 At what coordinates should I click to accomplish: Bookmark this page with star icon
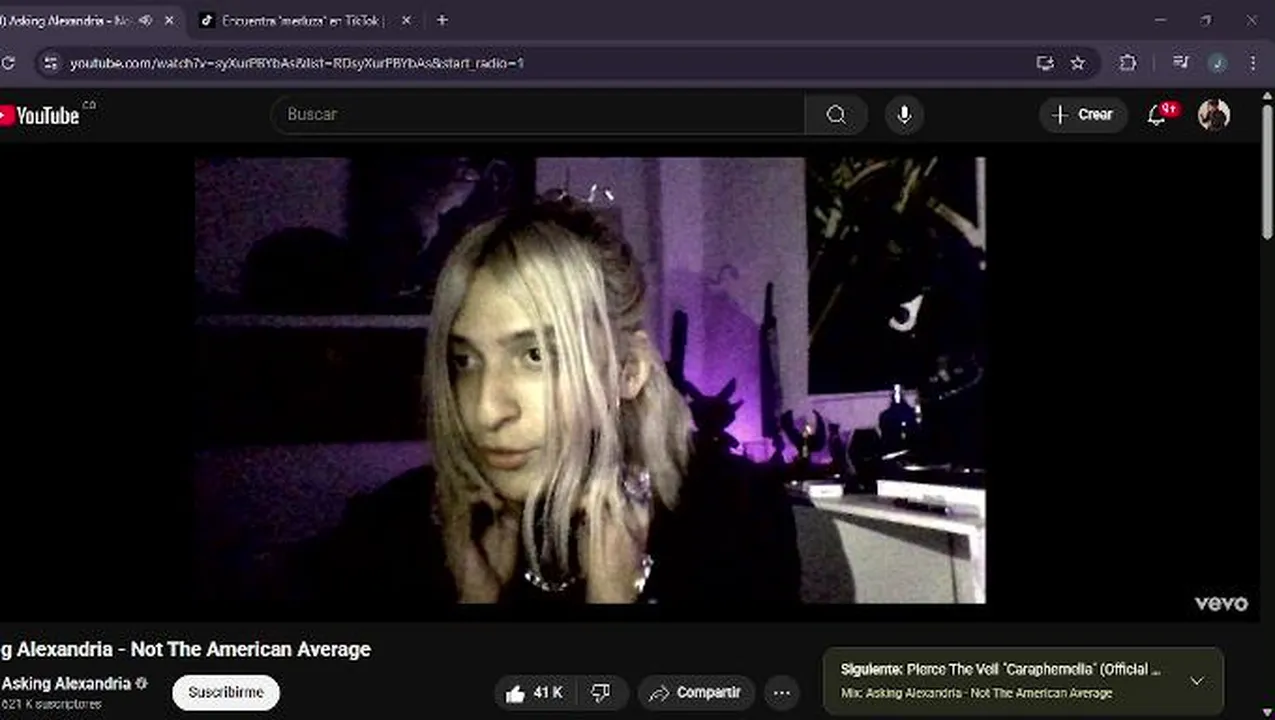click(x=1077, y=63)
